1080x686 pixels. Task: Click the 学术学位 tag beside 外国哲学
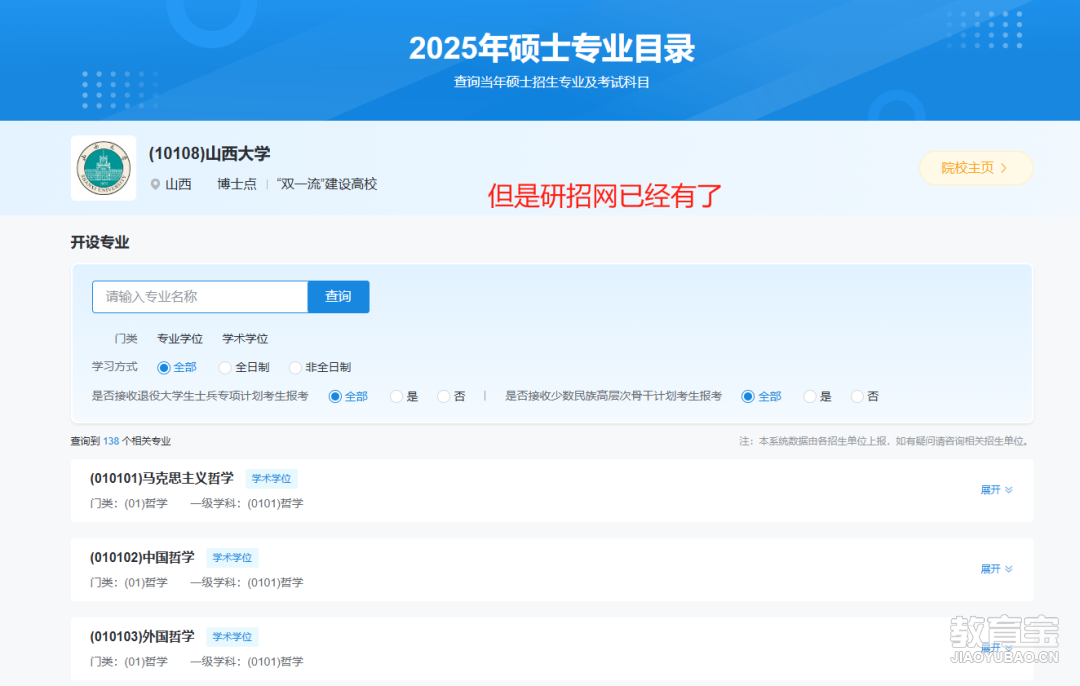click(232, 637)
